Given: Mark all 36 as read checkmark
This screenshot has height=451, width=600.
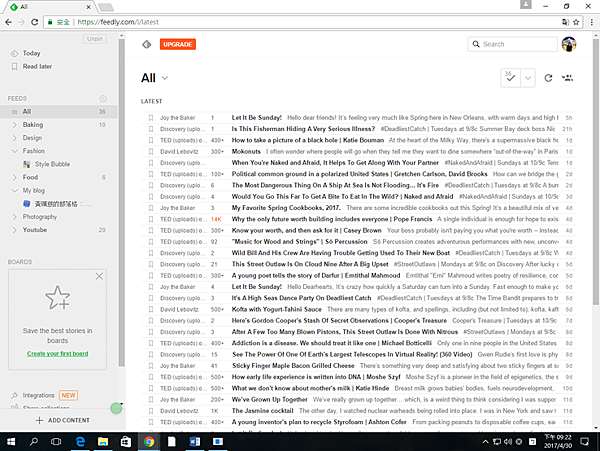Looking at the screenshot, I should click(x=510, y=78).
